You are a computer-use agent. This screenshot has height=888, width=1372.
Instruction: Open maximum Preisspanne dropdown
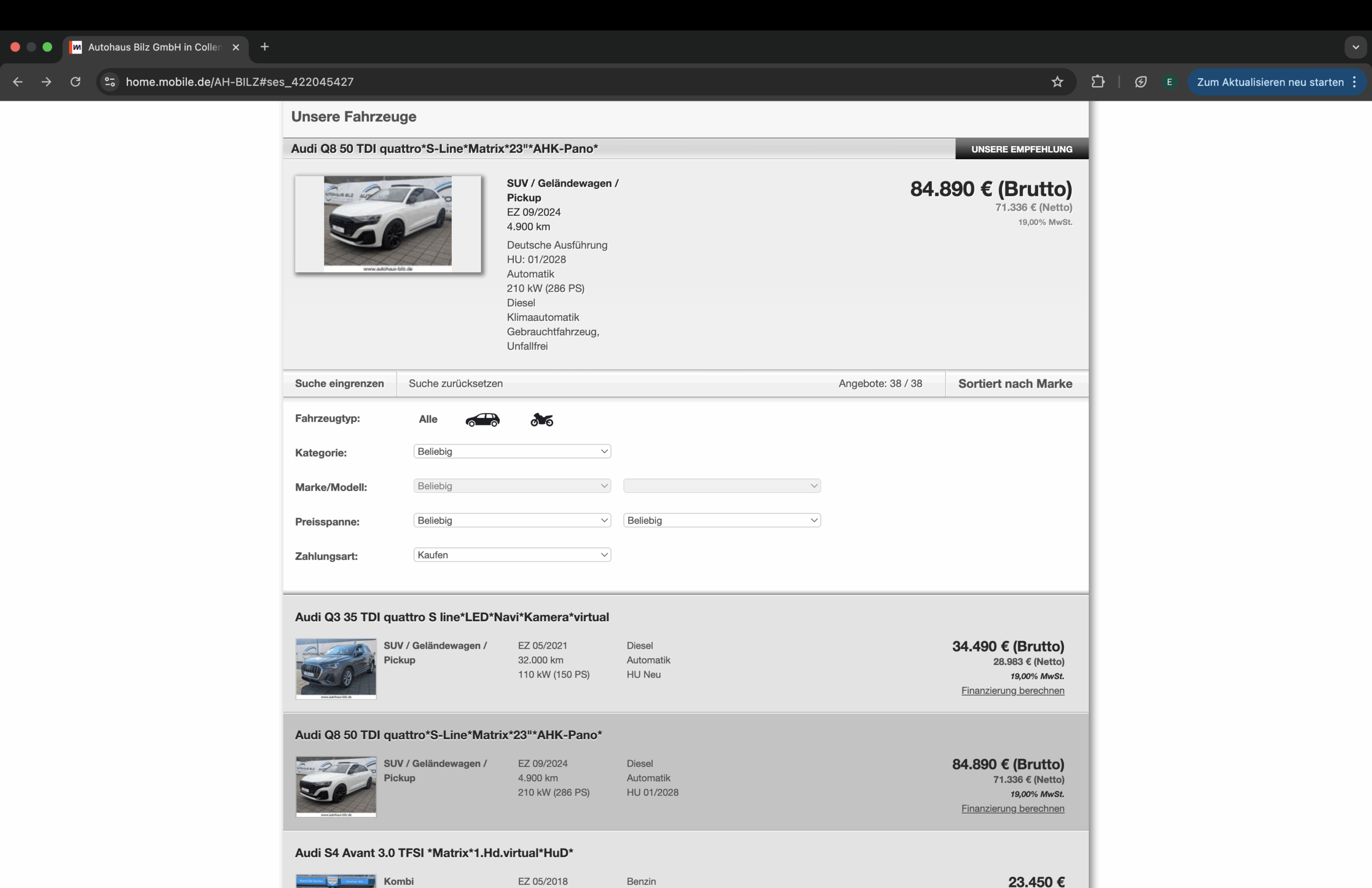click(x=722, y=520)
